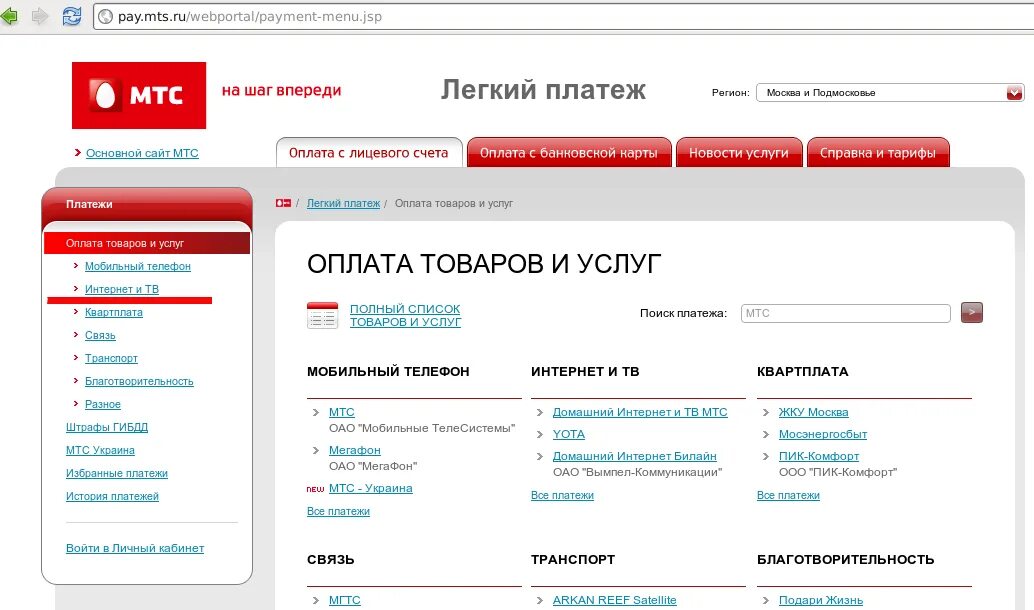The image size is (1034, 610).
Task: Click the breadcrumb home icon
Action: coord(284,203)
